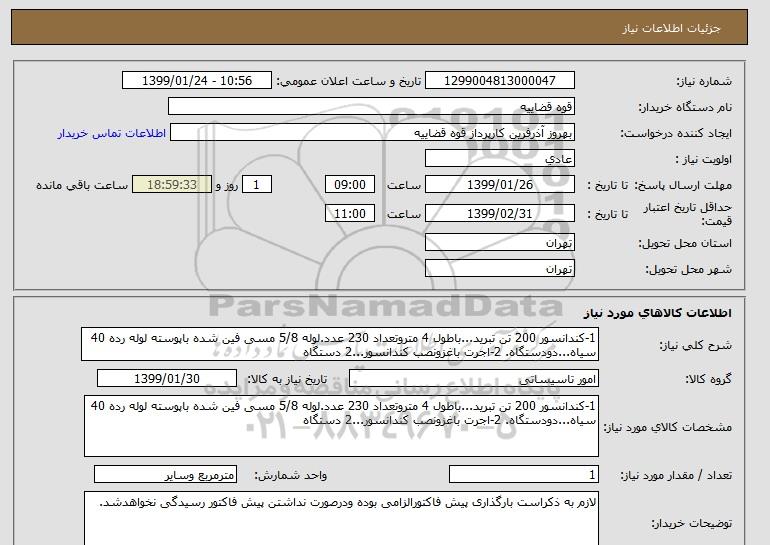Click label تاریخ نیاز به کالا
Viewport: 770px width, 545px height.
tap(287, 379)
